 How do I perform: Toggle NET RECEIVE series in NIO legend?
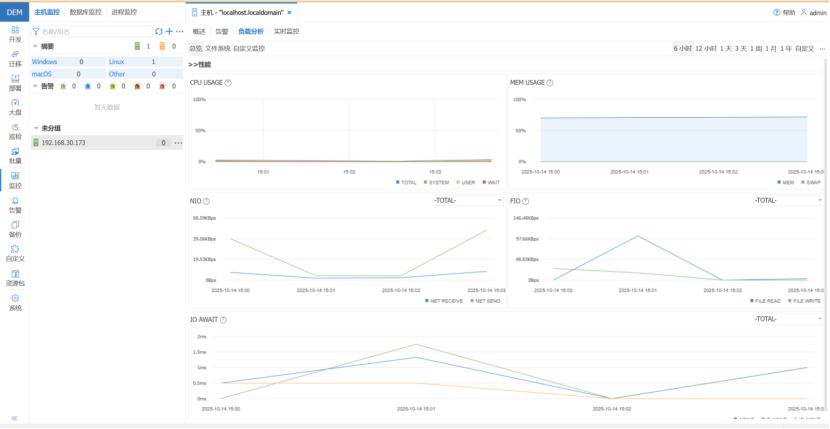point(444,301)
